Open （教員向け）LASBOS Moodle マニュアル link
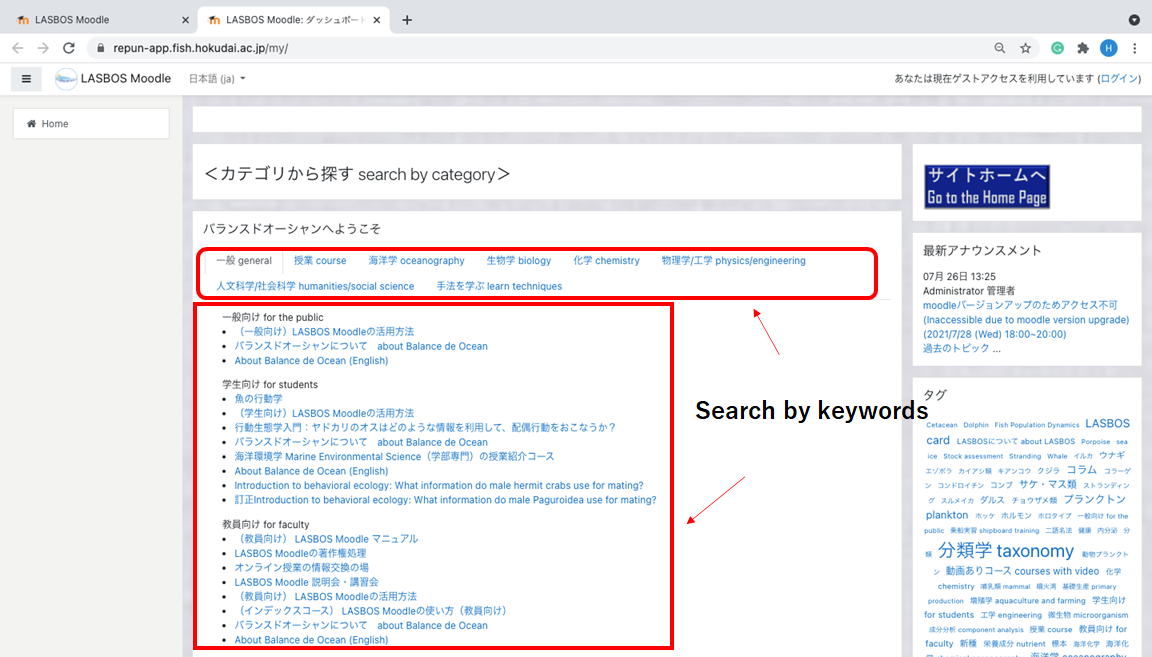This screenshot has height=657, width=1152. pos(326,539)
